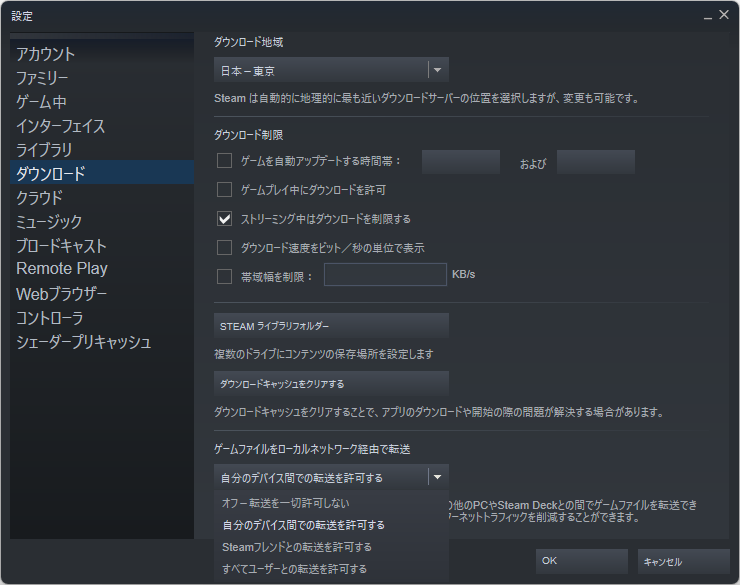Click the download region dropdown arrow

(437, 70)
